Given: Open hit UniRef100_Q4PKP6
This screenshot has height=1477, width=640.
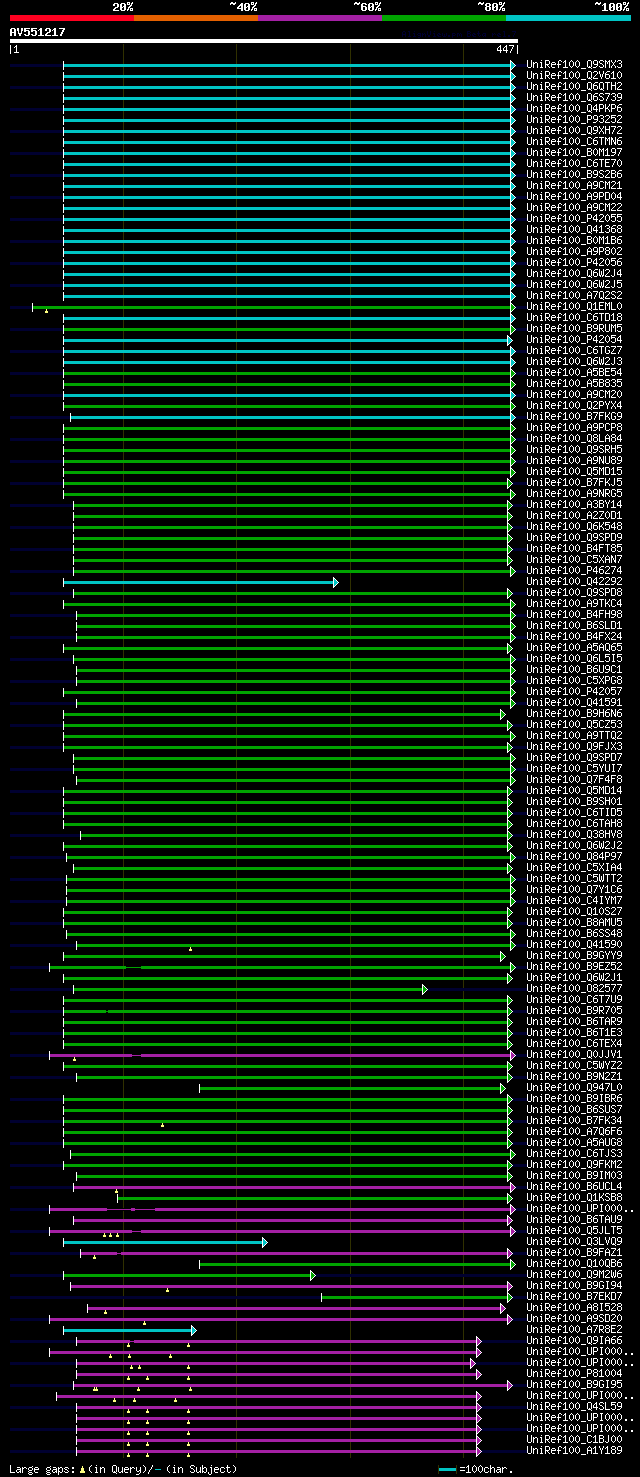Looking at the screenshot, I should pyautogui.click(x=574, y=108).
